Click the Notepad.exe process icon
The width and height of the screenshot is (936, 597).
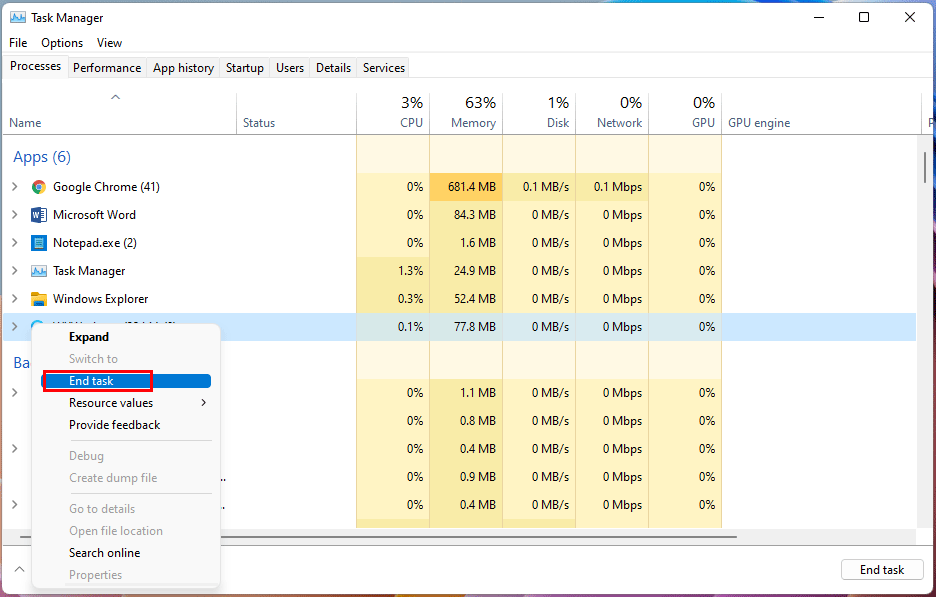(x=39, y=243)
